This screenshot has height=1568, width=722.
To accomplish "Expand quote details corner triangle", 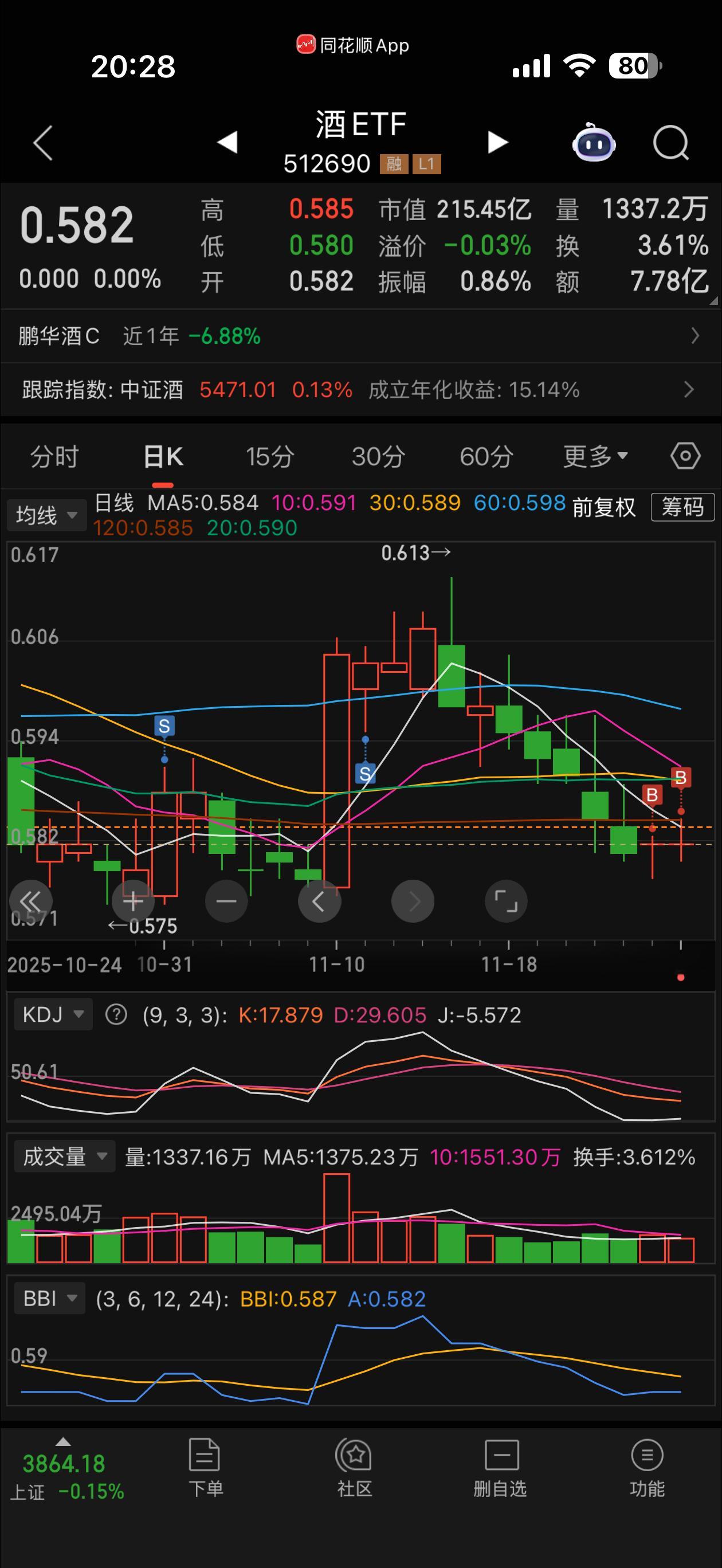I will click(714, 300).
